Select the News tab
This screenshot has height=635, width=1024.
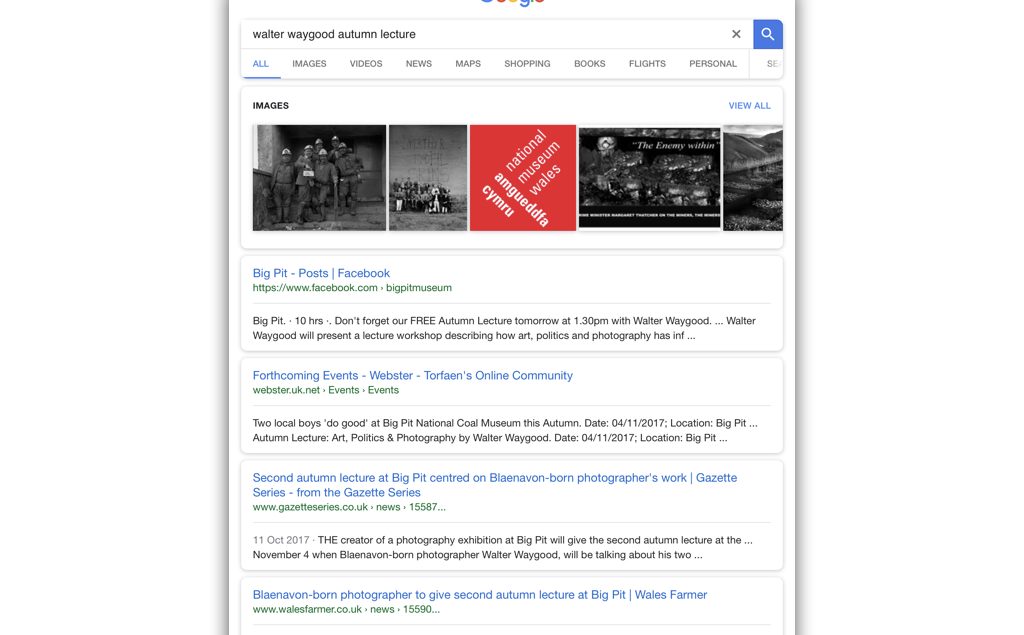tap(419, 64)
